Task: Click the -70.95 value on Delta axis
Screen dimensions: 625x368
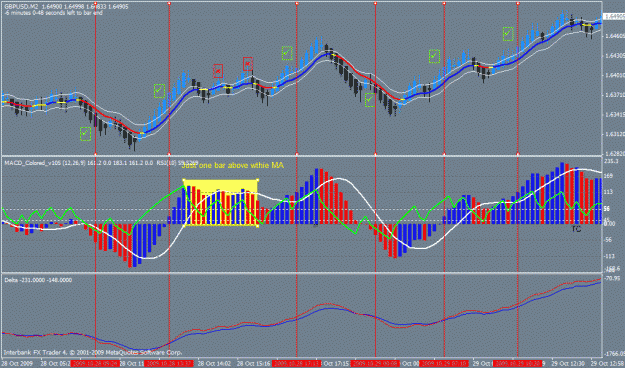Action: pos(612,278)
